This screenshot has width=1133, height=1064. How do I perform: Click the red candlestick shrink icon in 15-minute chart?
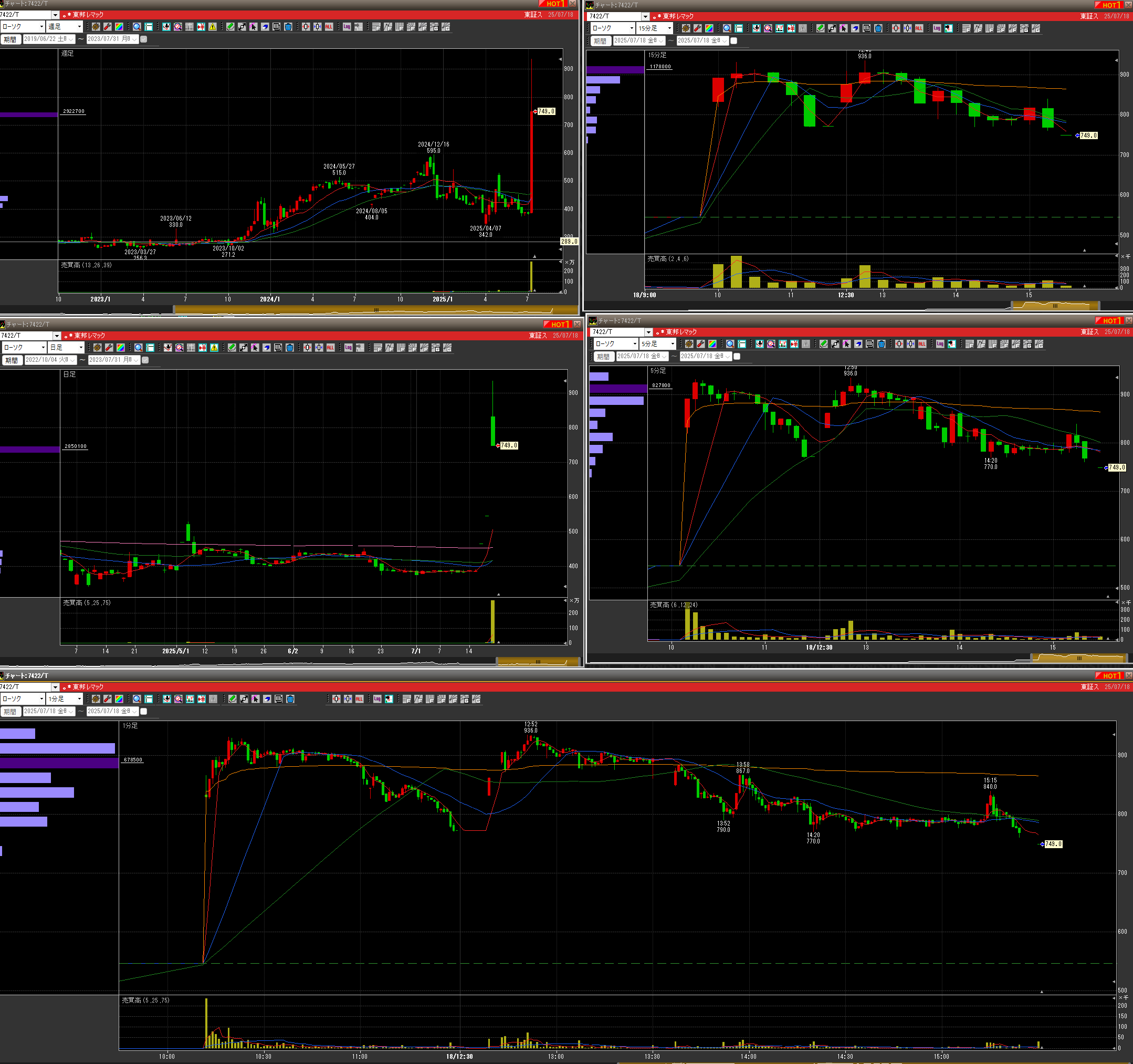click(896, 28)
